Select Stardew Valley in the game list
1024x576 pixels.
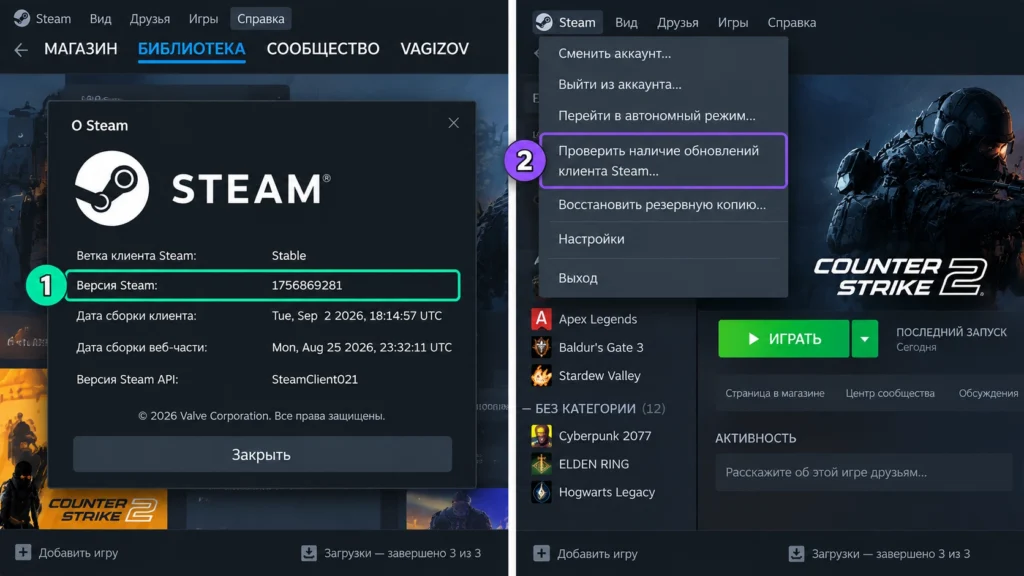pos(600,376)
